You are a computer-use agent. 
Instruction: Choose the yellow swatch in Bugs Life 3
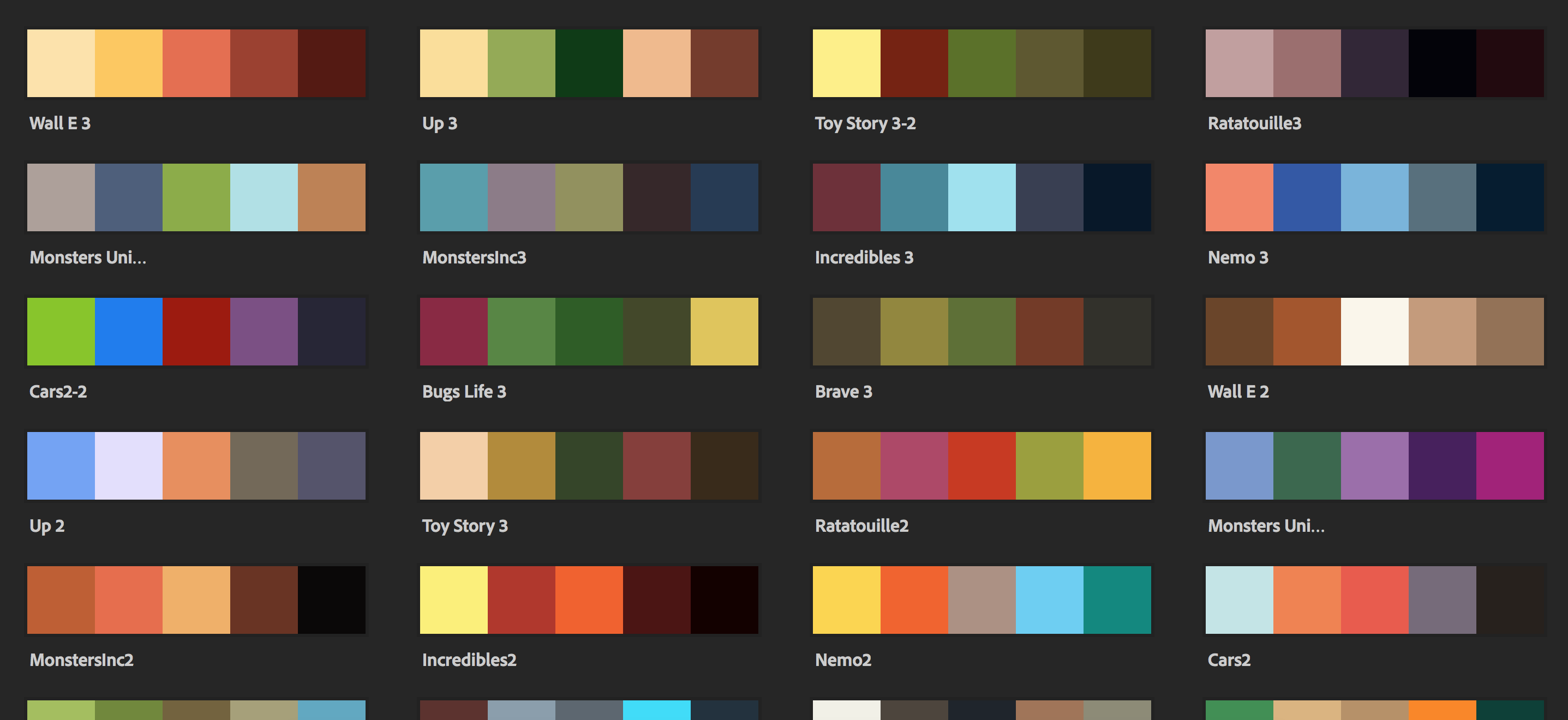click(725, 332)
